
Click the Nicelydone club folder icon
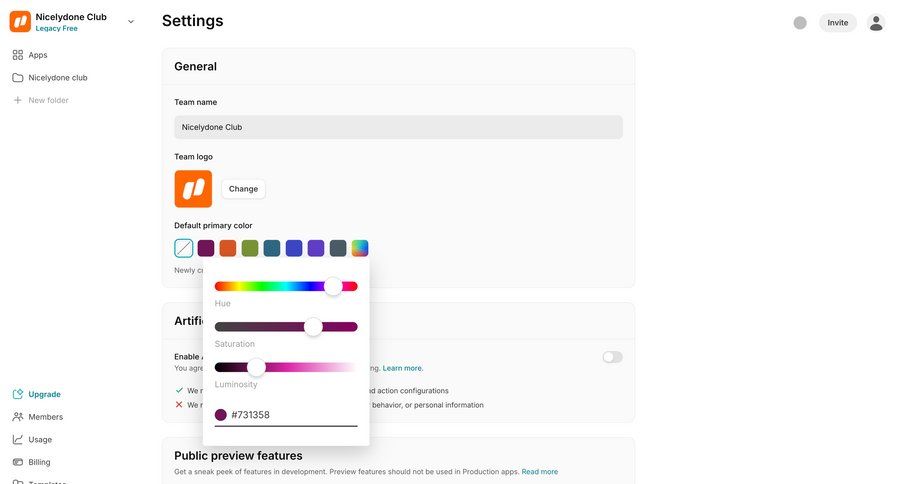pyautogui.click(x=18, y=78)
